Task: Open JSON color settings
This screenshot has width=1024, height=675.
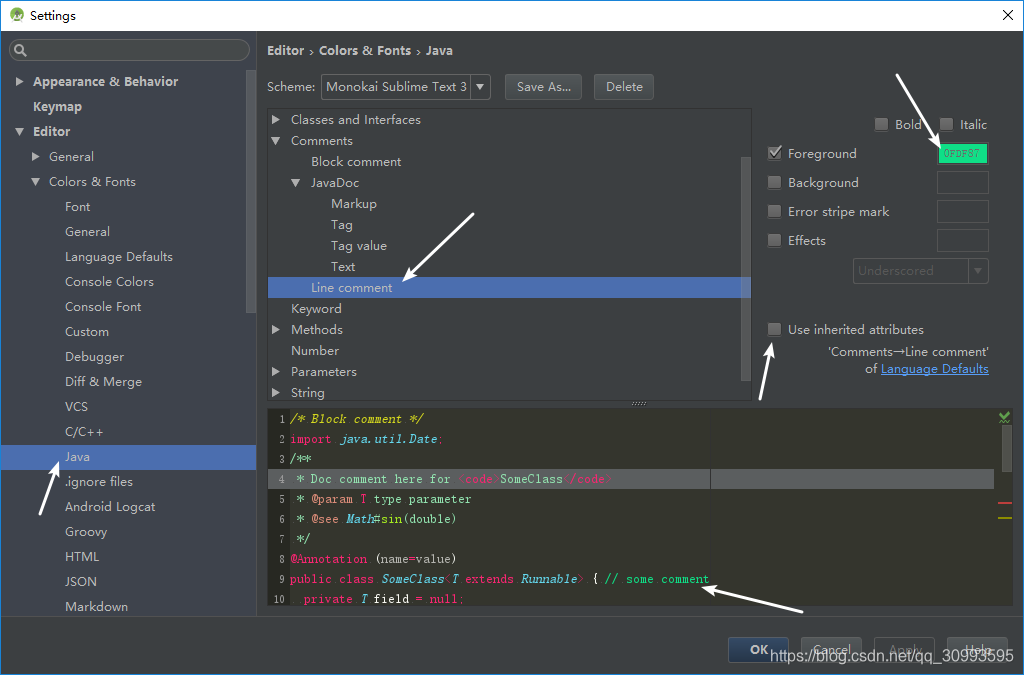Action: click(x=81, y=582)
